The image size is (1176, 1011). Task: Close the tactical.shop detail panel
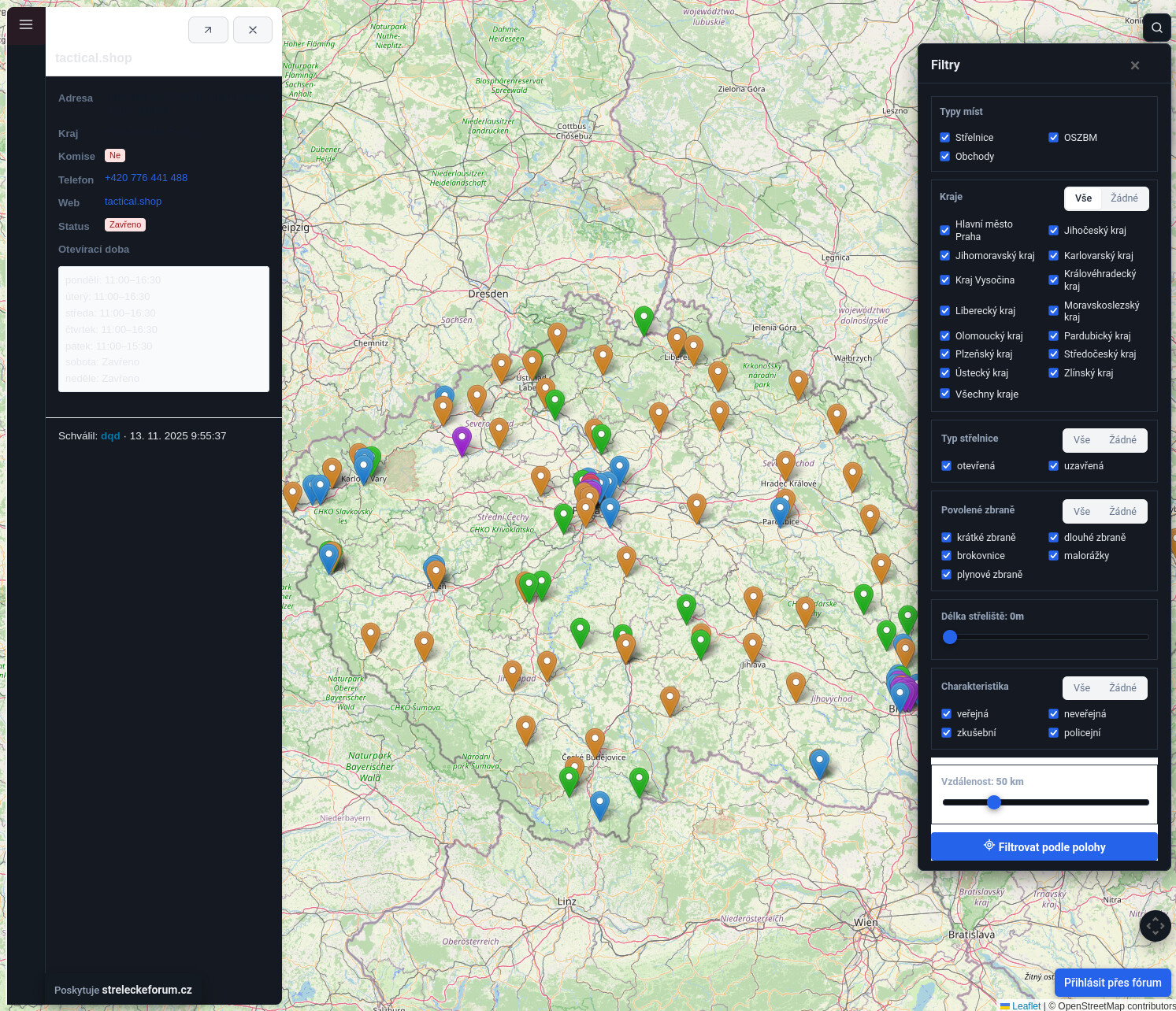point(253,30)
